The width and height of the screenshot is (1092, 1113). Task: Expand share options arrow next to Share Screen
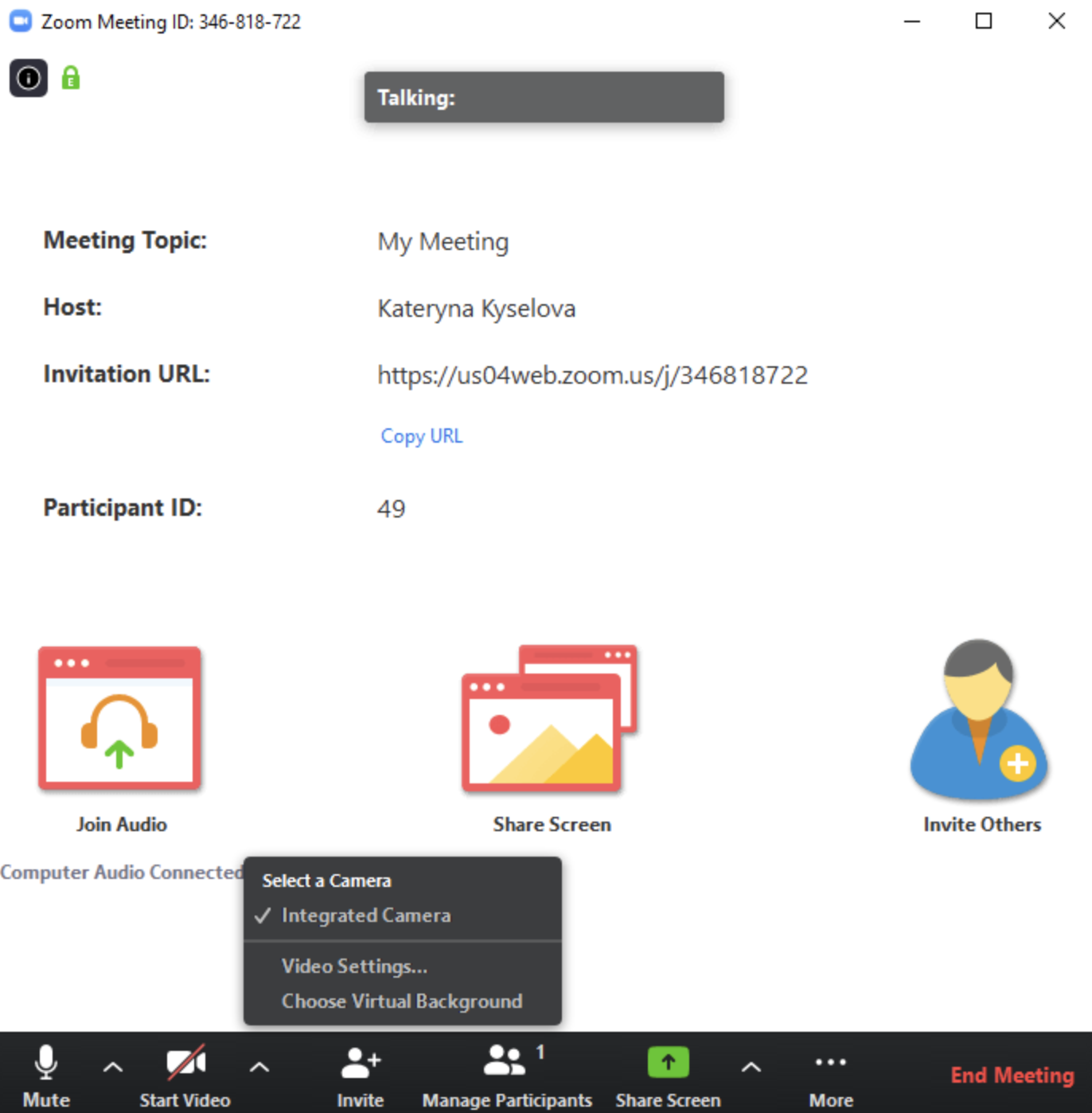point(751,1067)
